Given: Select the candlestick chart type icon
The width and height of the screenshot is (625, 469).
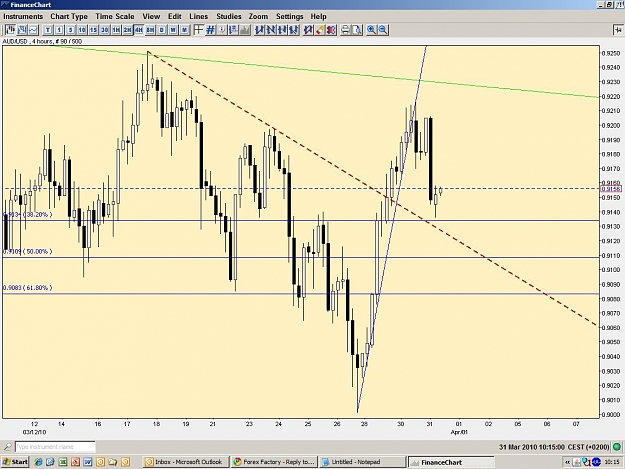Looking at the screenshot, I should click(x=10, y=30).
